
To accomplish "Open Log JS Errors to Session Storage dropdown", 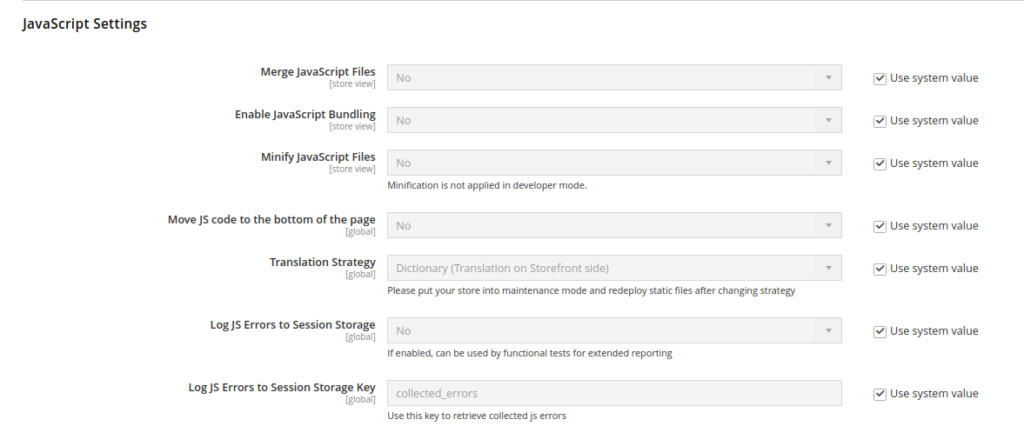I will [x=614, y=331].
